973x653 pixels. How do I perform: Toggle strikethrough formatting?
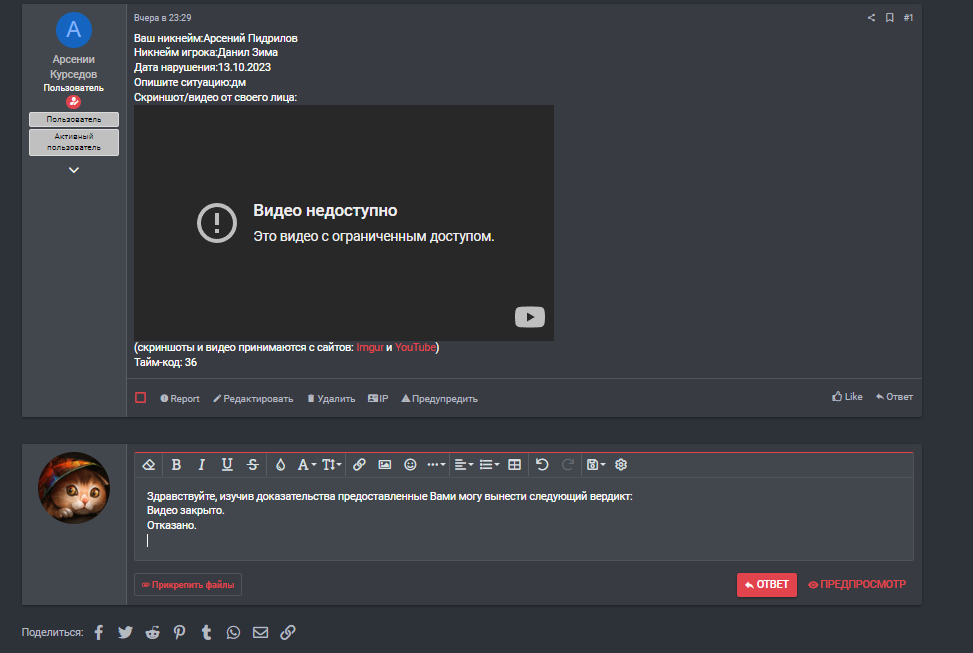click(x=253, y=464)
